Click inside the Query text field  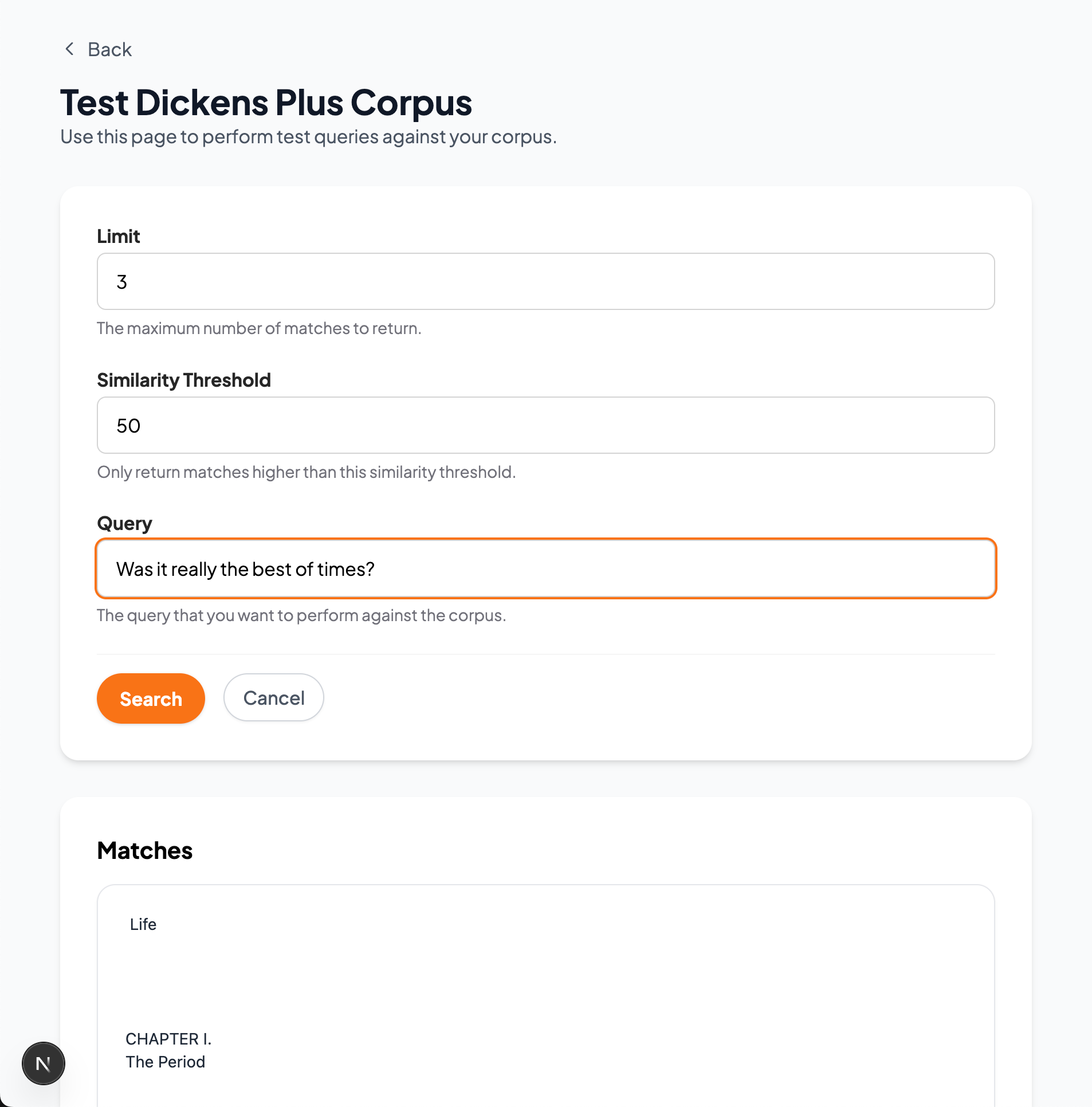click(545, 568)
